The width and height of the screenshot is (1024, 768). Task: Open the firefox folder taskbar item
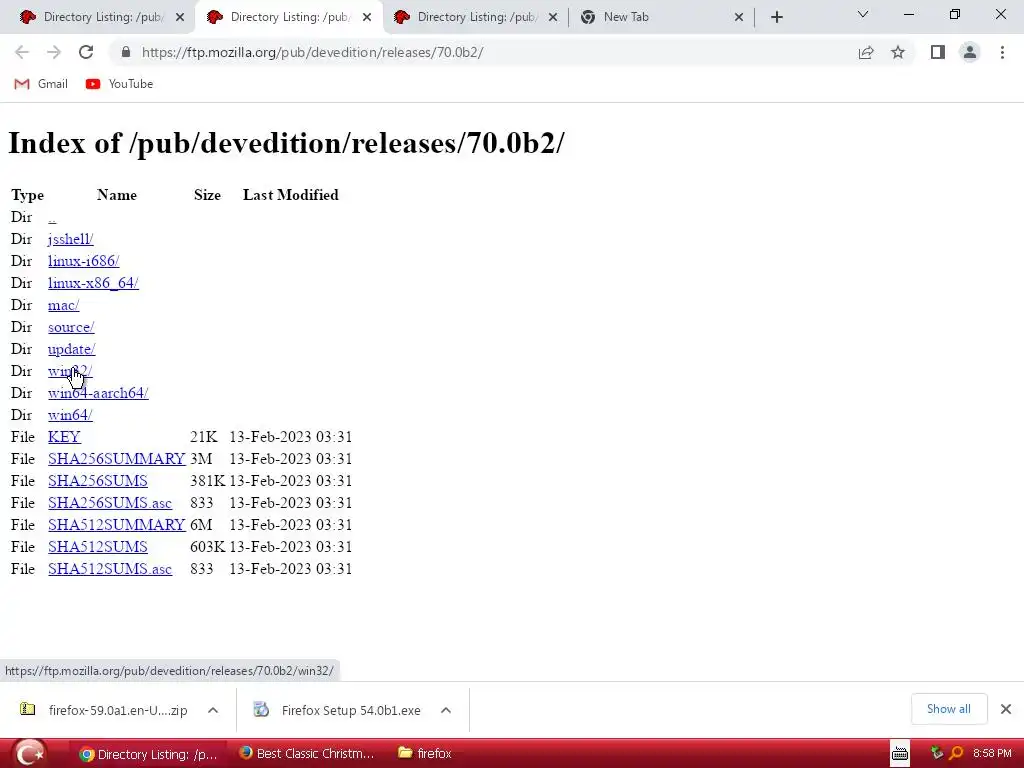click(x=424, y=754)
